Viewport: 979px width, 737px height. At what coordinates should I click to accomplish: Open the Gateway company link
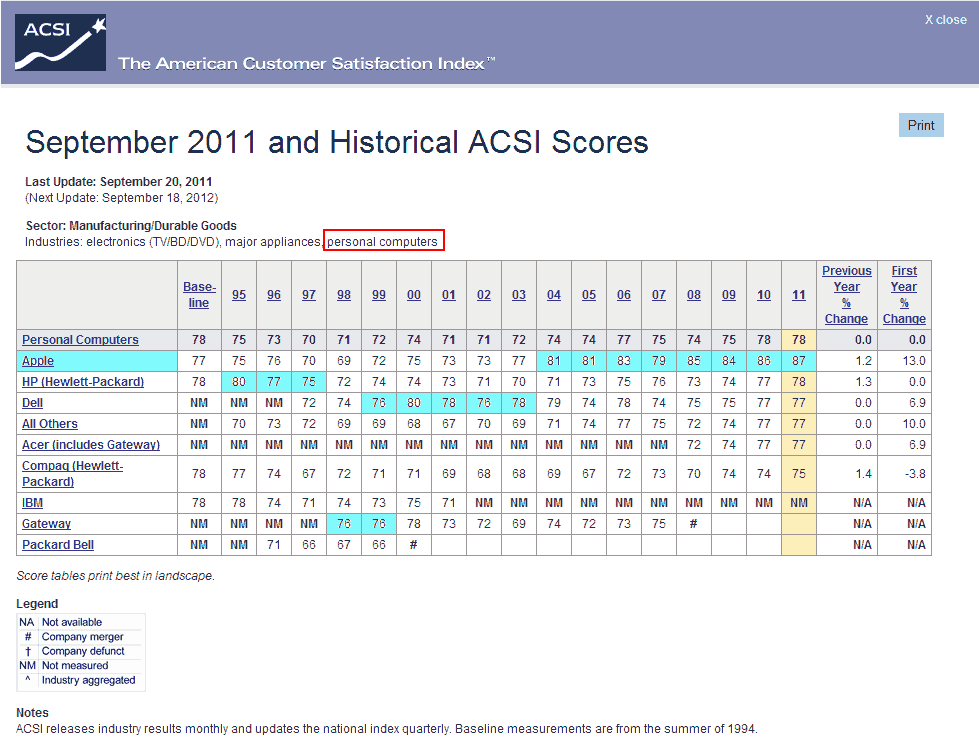46,523
